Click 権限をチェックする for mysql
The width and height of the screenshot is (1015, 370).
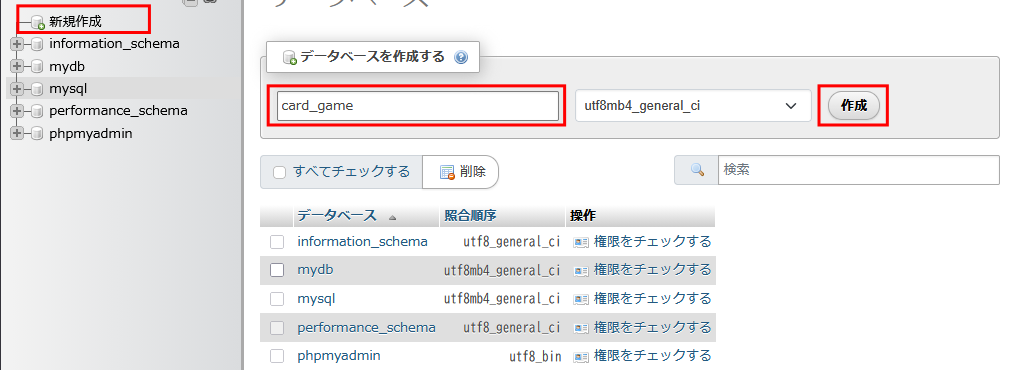652,298
